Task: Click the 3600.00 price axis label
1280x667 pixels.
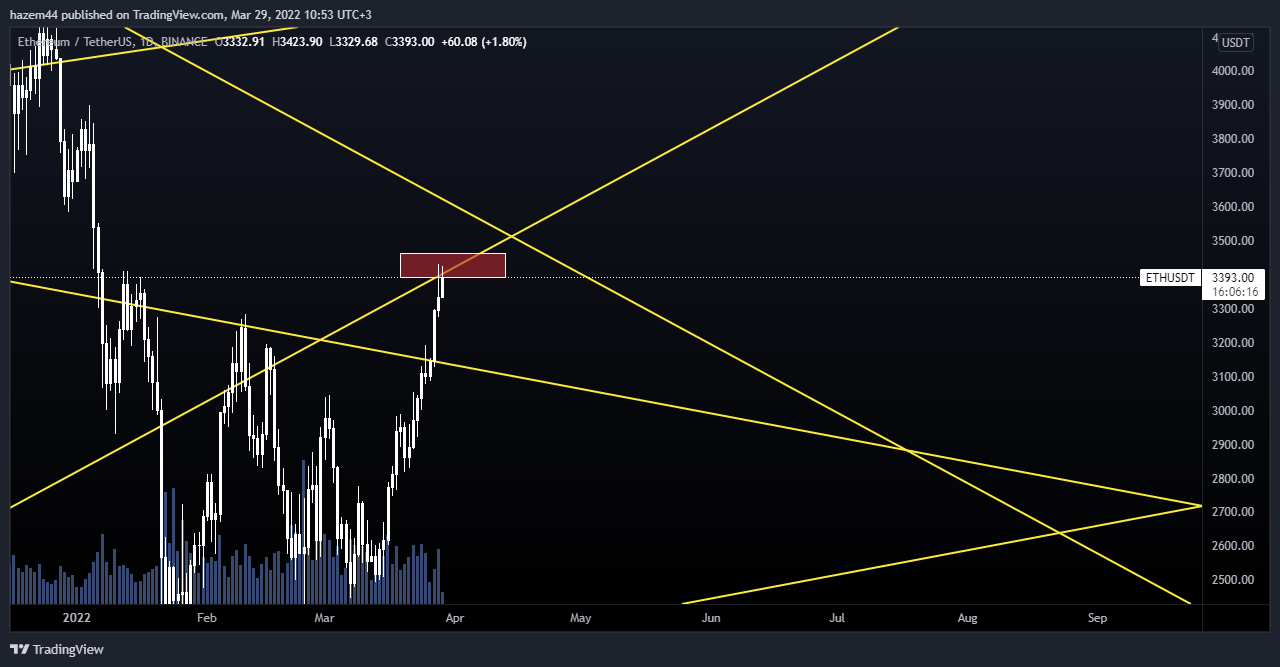Action: tap(1233, 207)
